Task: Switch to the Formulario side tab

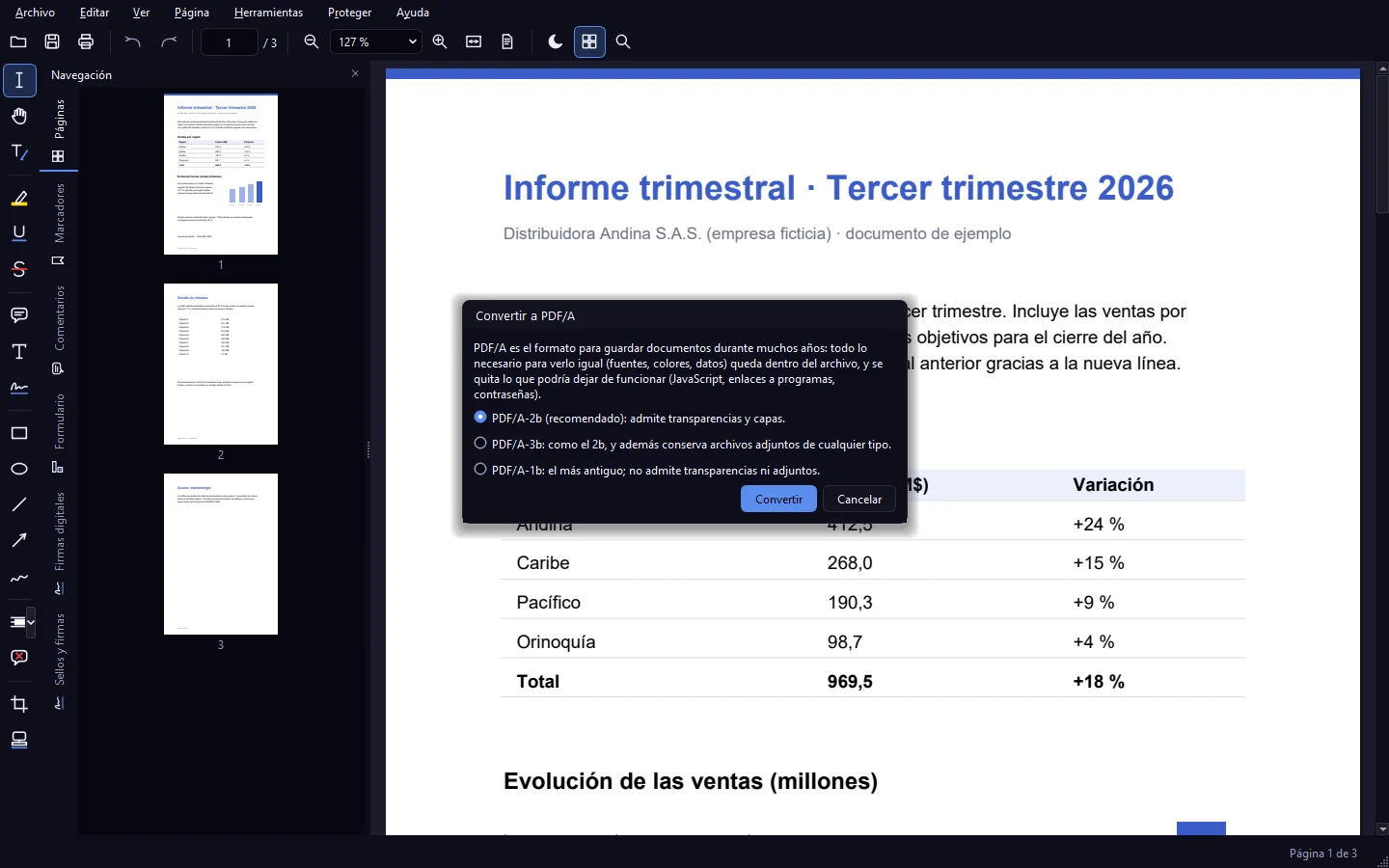Action: (59, 433)
